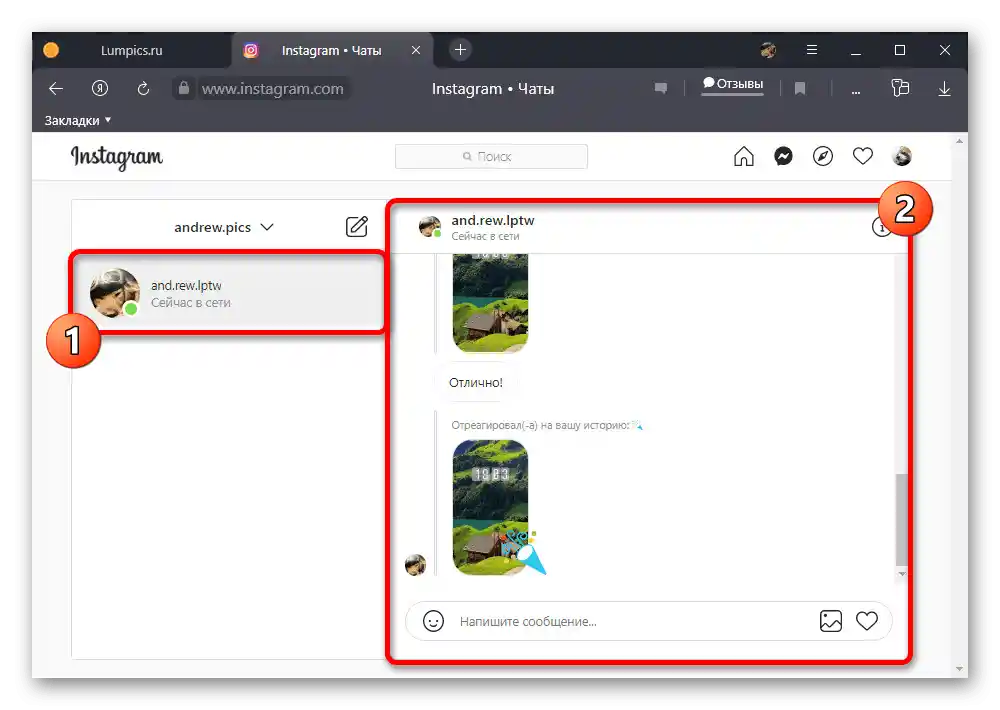View the site security padlock icon
The image size is (1000, 710).
pos(184,88)
